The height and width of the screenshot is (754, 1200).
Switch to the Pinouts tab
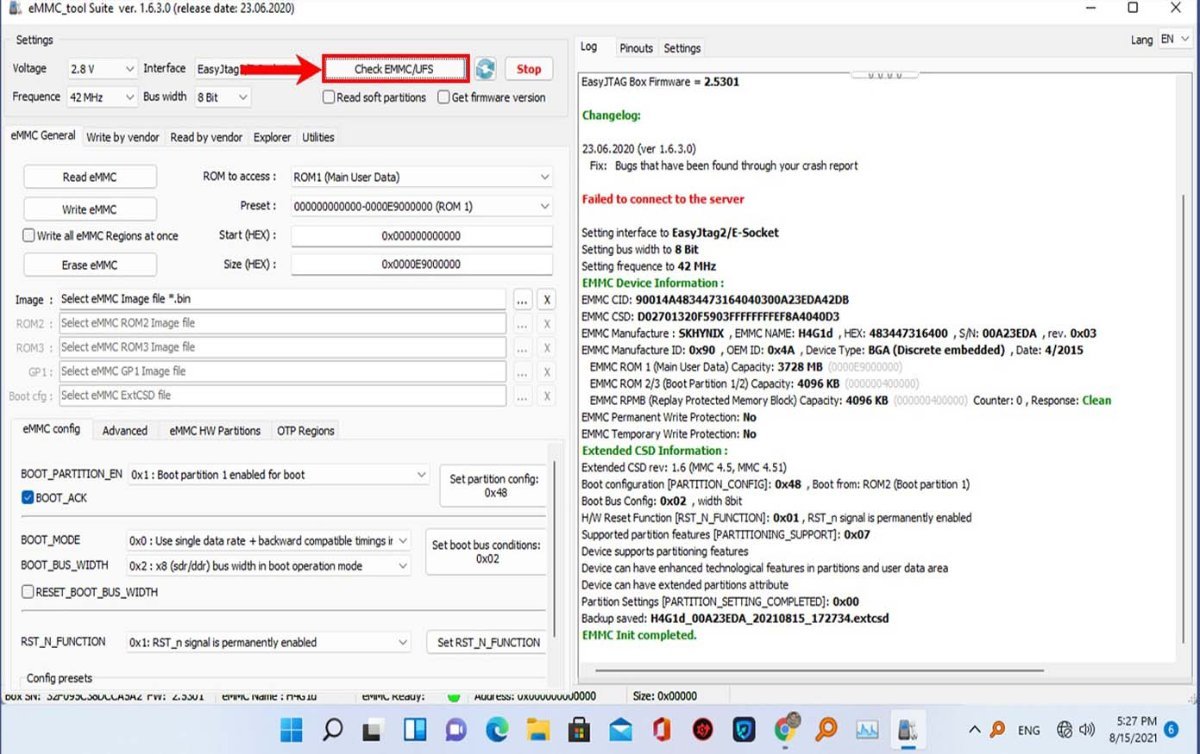pyautogui.click(x=636, y=48)
